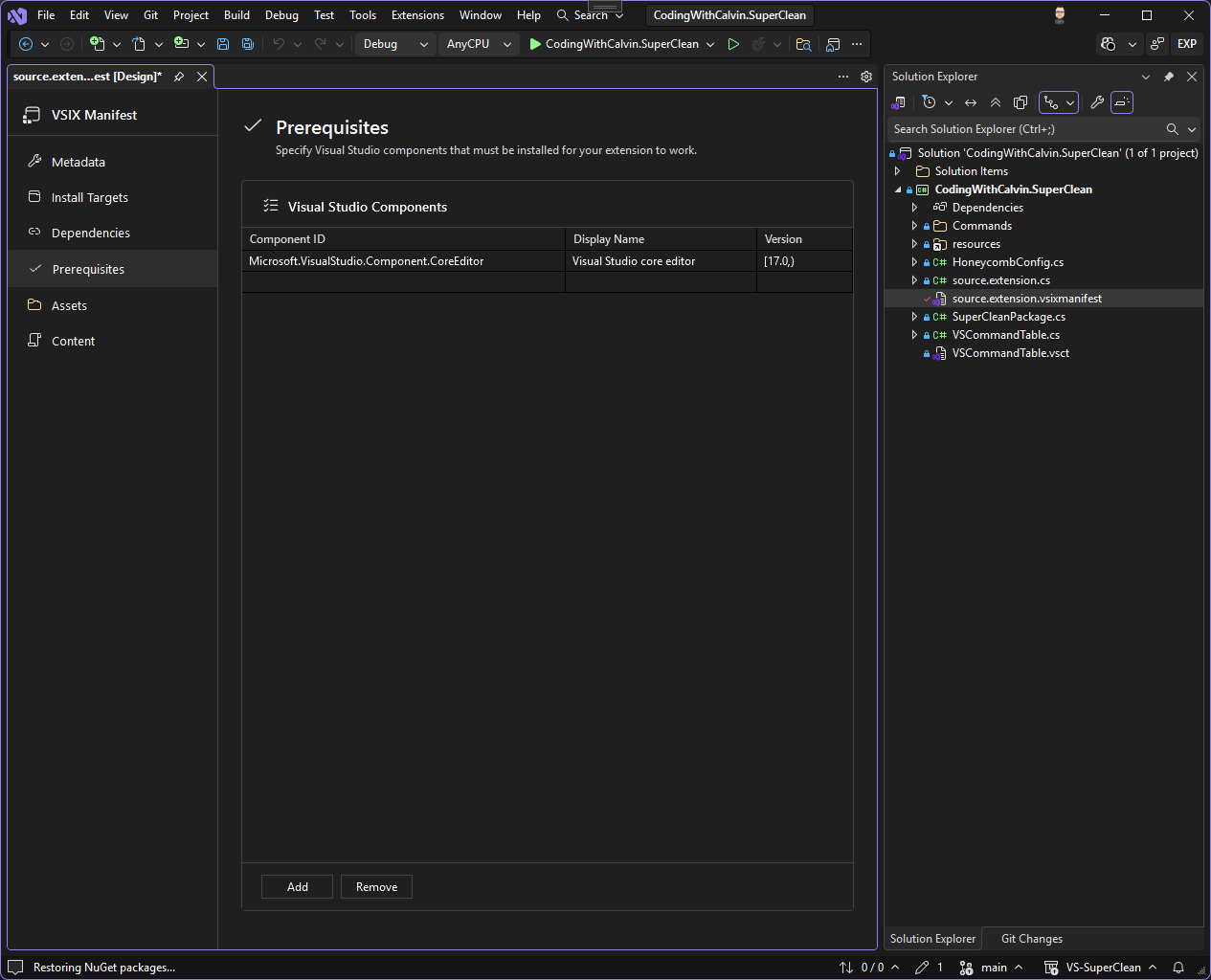Click the GitHub Copilot icon

click(1109, 44)
